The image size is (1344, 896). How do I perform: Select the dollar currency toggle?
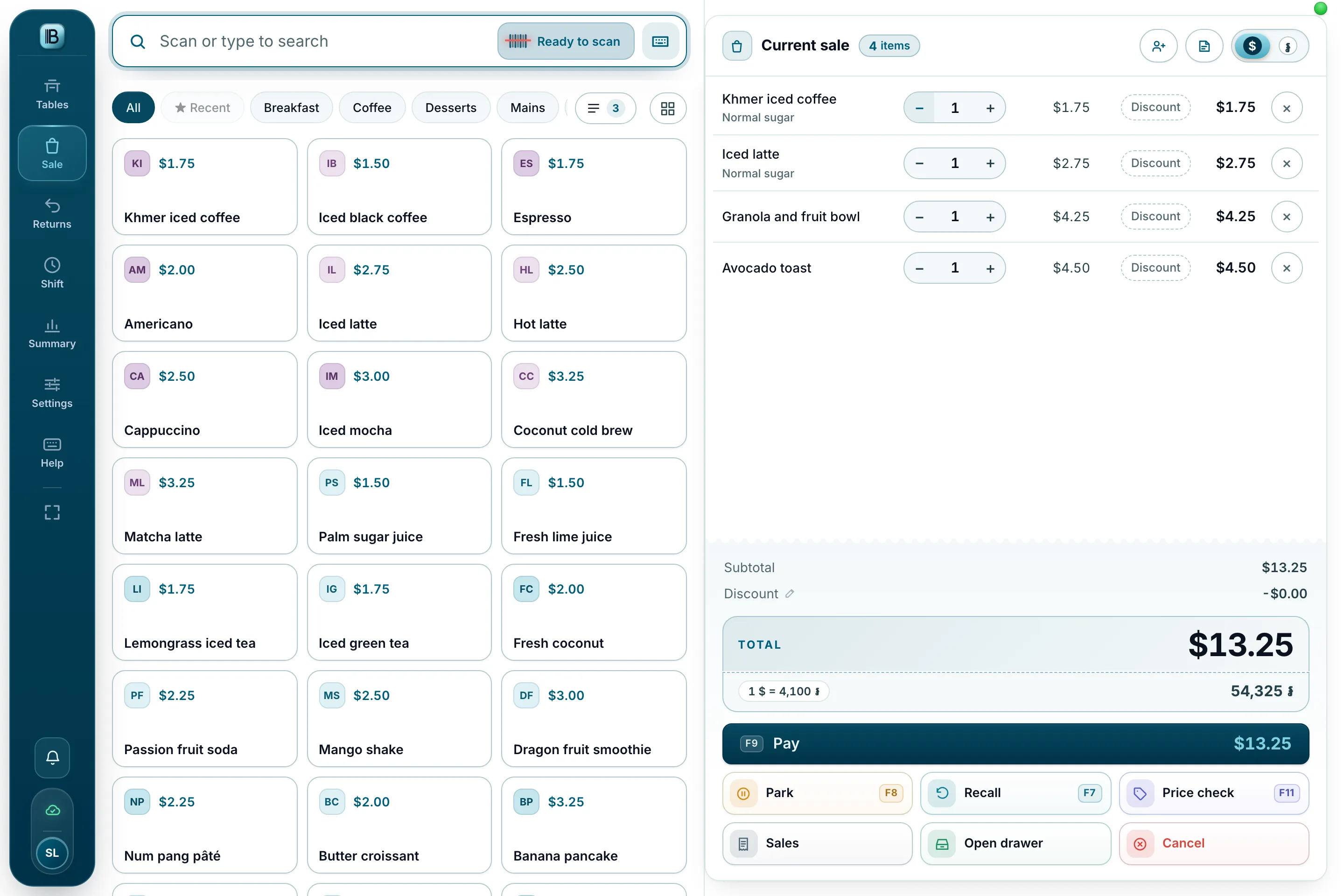point(1252,46)
